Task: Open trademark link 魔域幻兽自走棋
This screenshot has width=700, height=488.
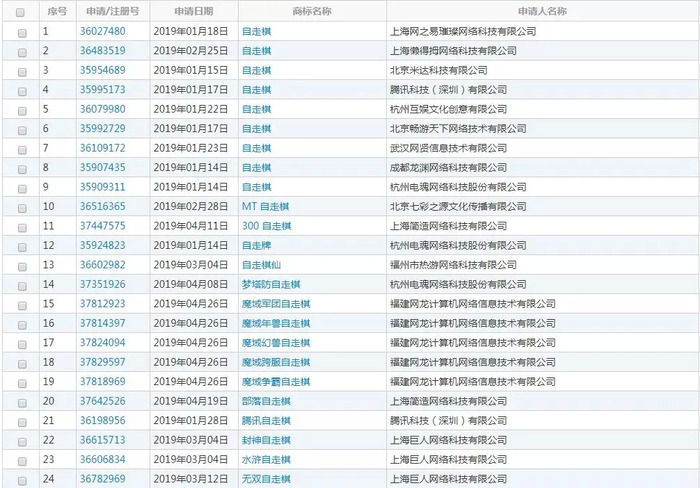Action: pyautogui.click(x=276, y=343)
